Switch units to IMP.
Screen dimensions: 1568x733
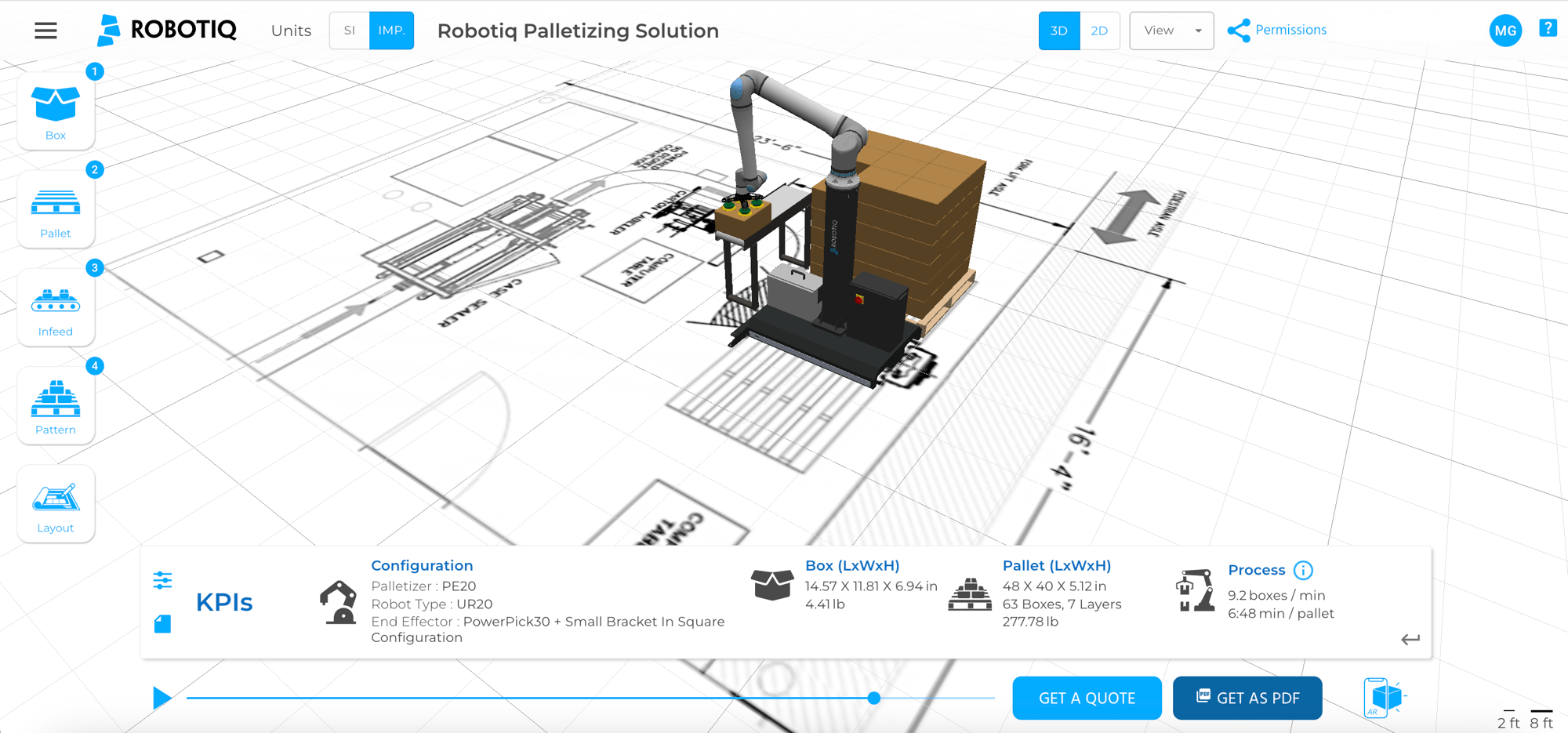point(391,31)
